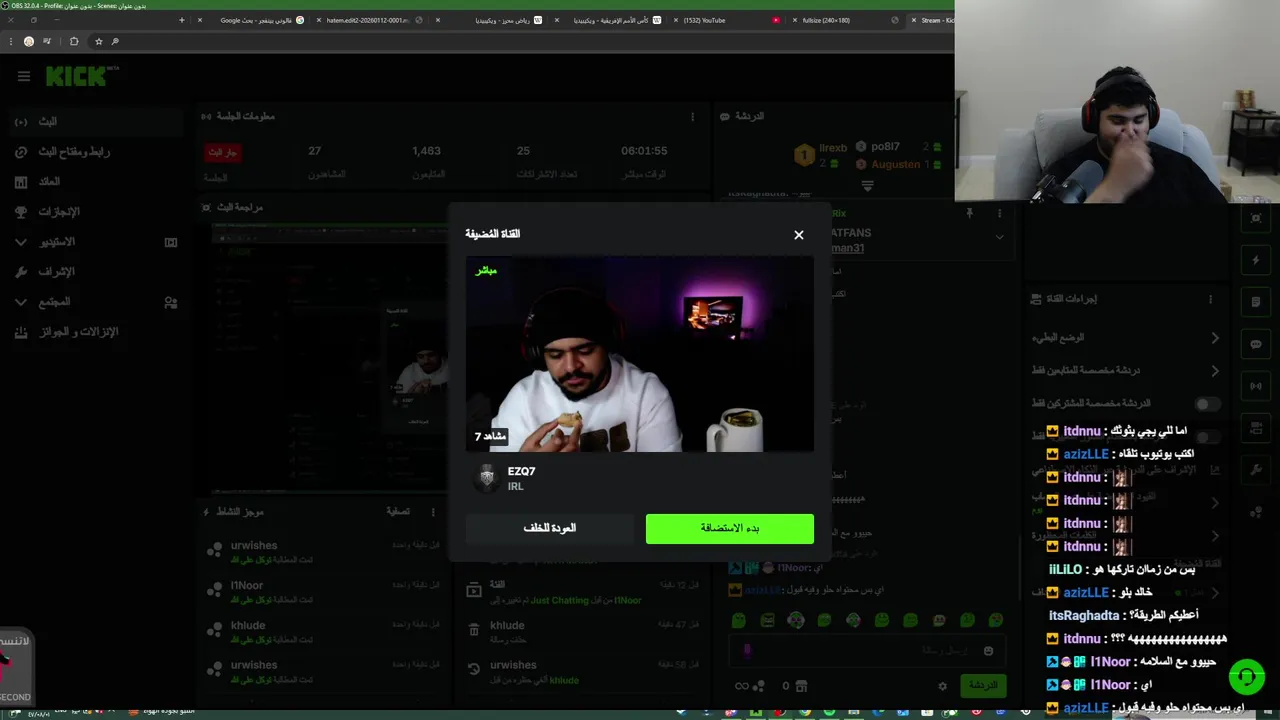Viewport: 1280px width, 720px height.
Task: Click the Community people icon in sidebar
Action: click(x=171, y=302)
